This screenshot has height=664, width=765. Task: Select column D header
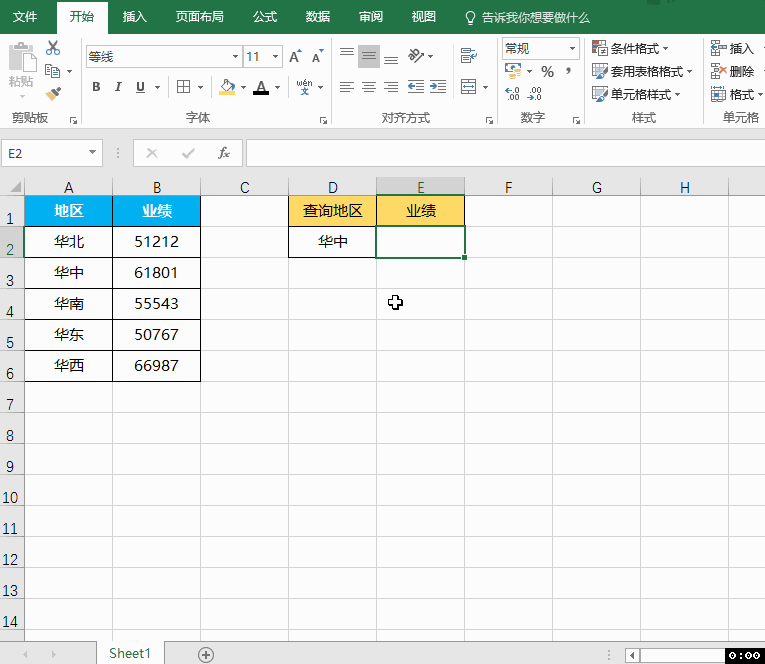pos(332,187)
